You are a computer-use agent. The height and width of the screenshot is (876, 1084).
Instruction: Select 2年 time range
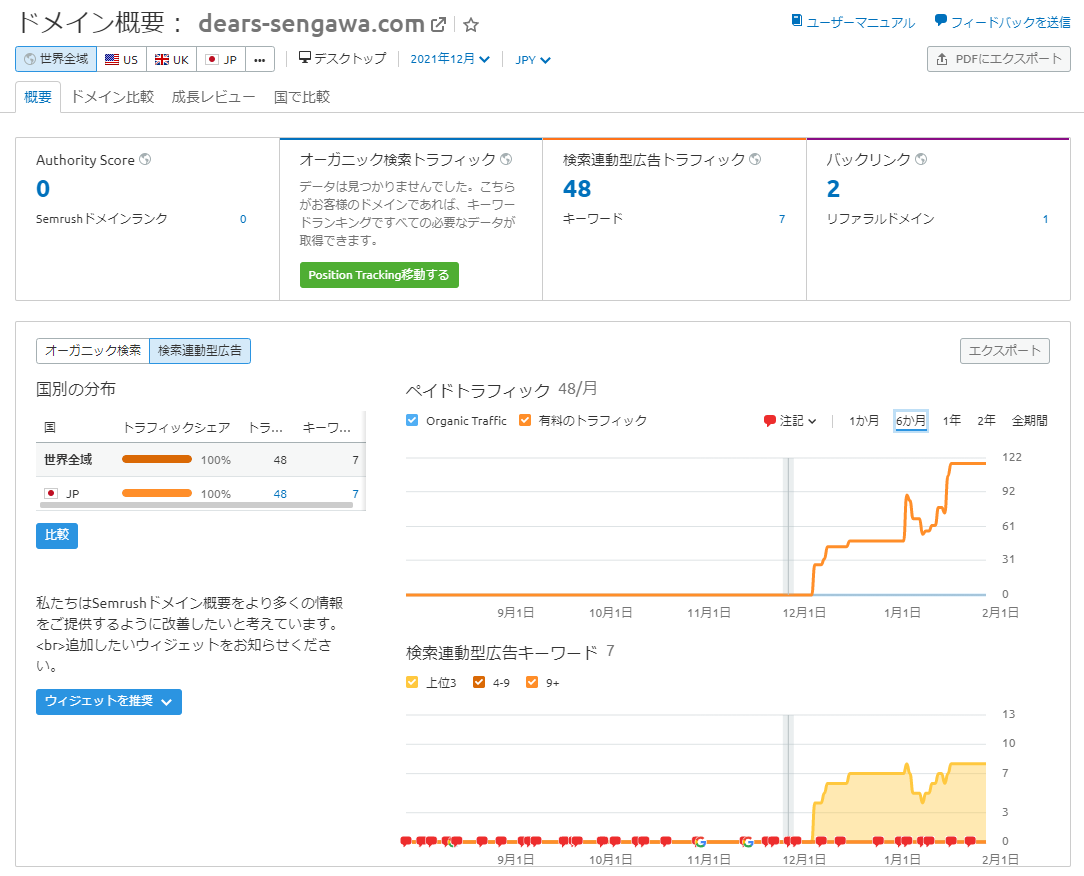point(987,420)
